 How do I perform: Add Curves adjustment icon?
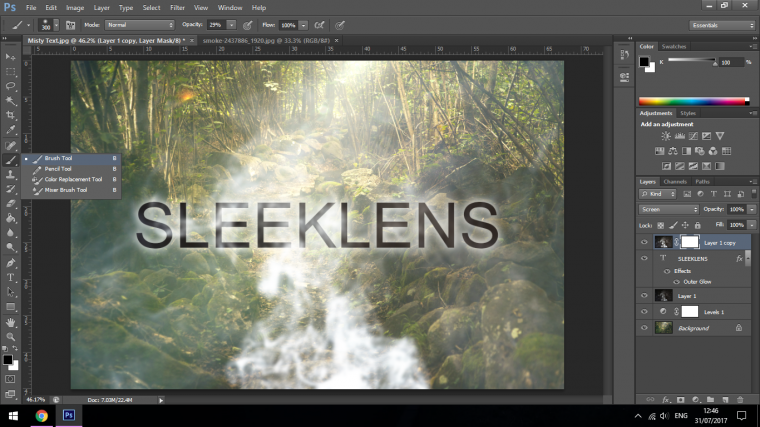tap(693, 136)
